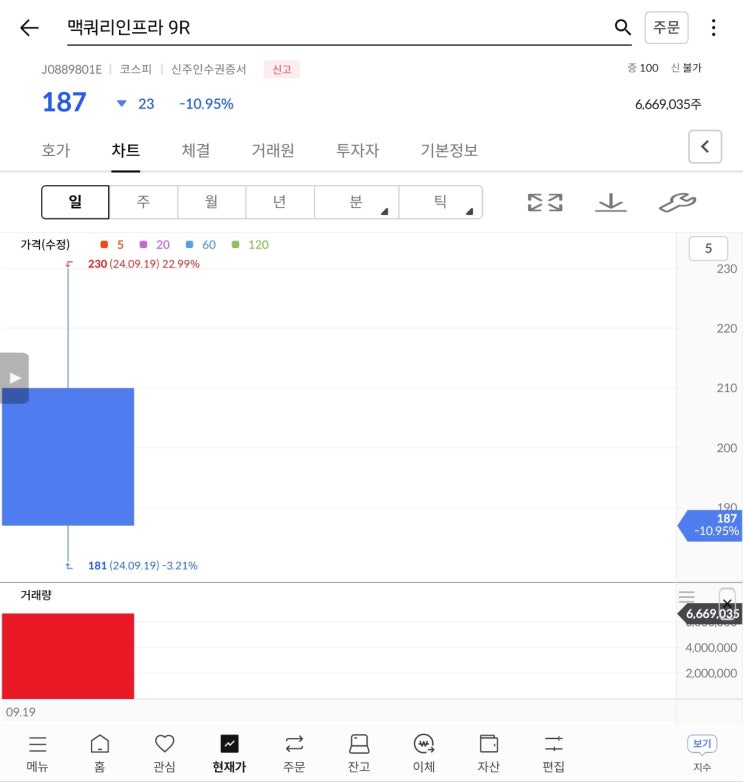Click the 09.19 date label on axis
Screen dimensions: 743x782
tap(20, 712)
